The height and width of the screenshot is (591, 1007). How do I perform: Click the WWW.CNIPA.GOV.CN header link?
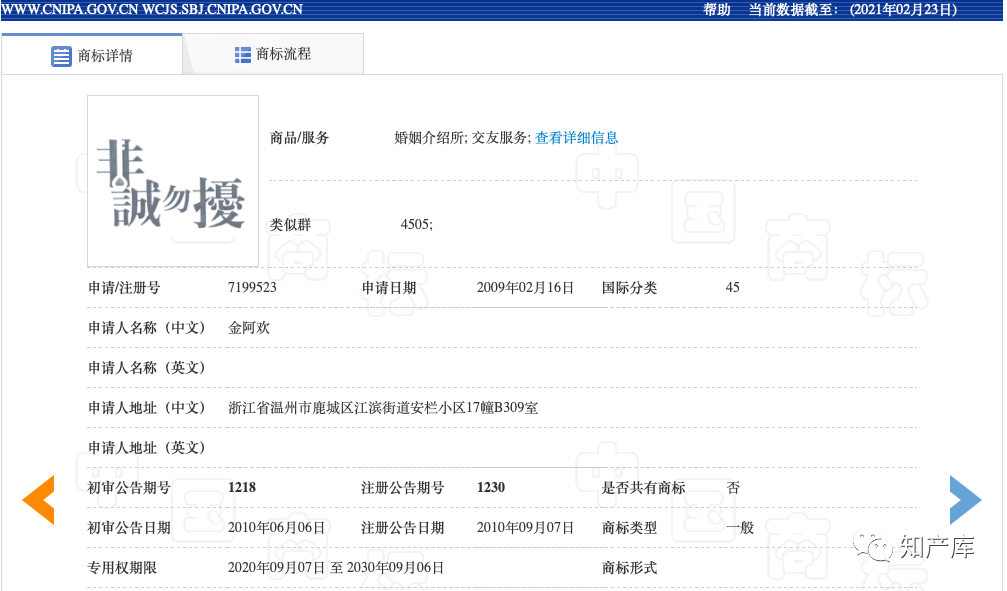coord(68,9)
